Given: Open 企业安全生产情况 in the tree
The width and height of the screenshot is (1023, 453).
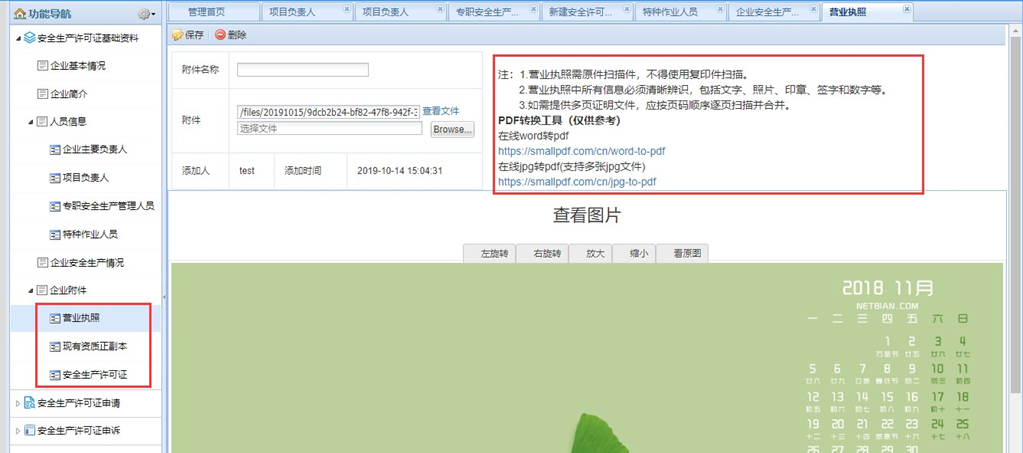Looking at the screenshot, I should click(x=87, y=262).
